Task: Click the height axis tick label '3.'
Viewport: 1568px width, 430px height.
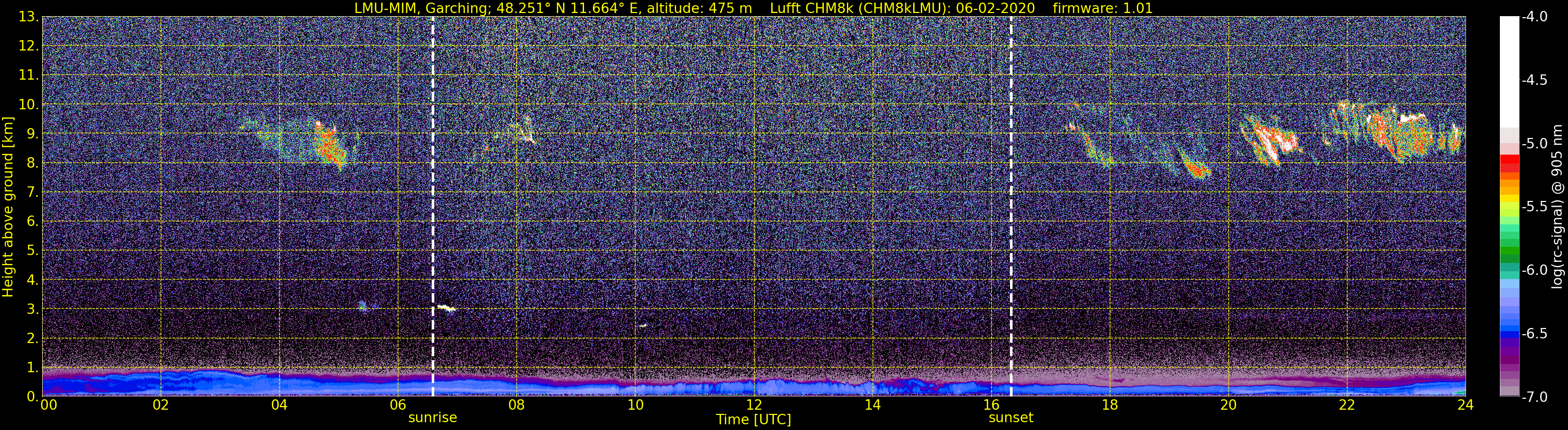Action: [x=32, y=309]
